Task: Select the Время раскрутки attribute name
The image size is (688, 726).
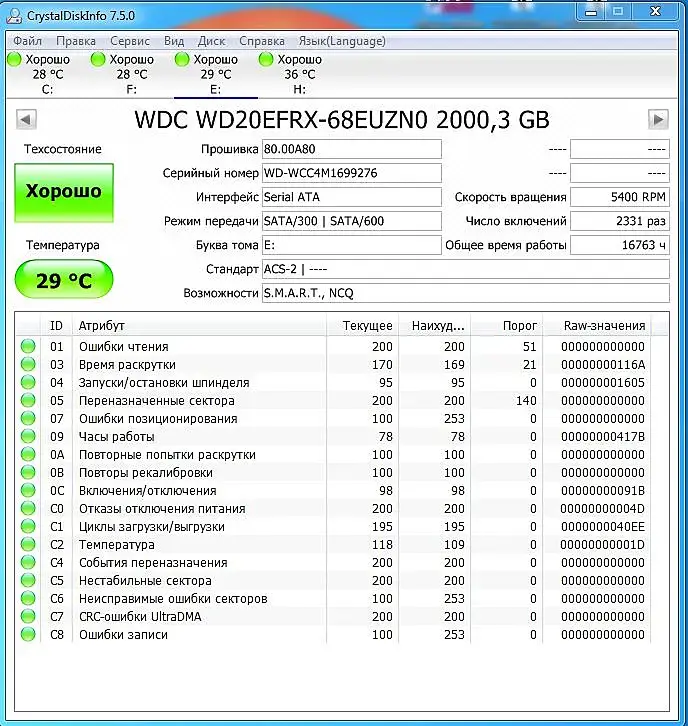Action: click(127, 365)
